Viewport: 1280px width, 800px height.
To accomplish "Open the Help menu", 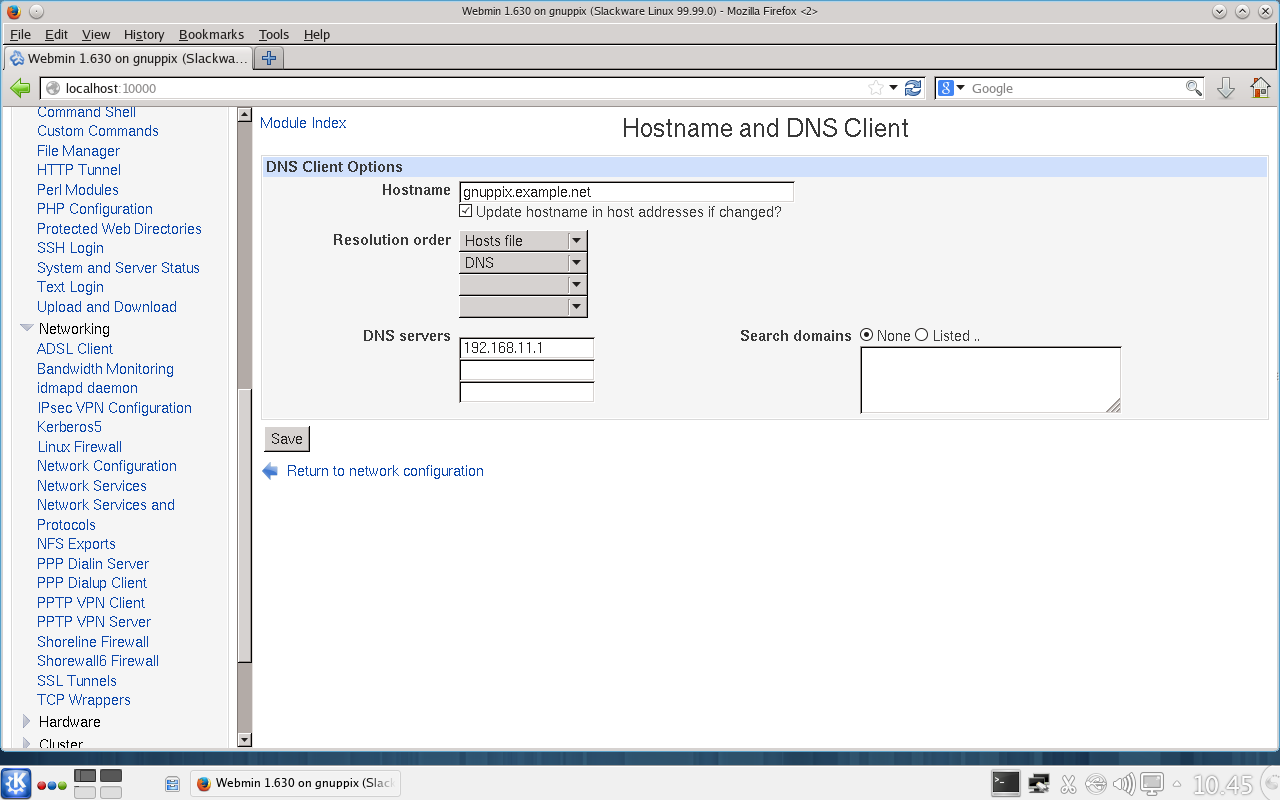I will point(316,34).
